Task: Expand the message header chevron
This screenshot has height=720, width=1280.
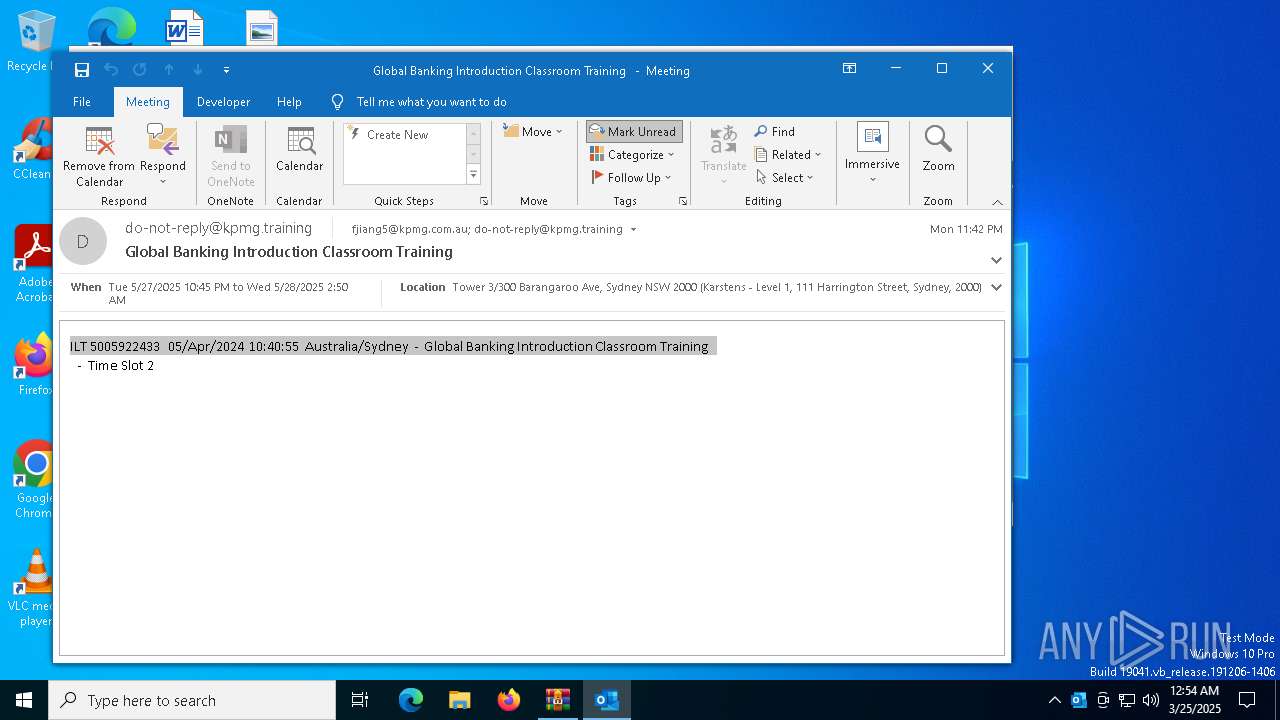Action: (996, 260)
